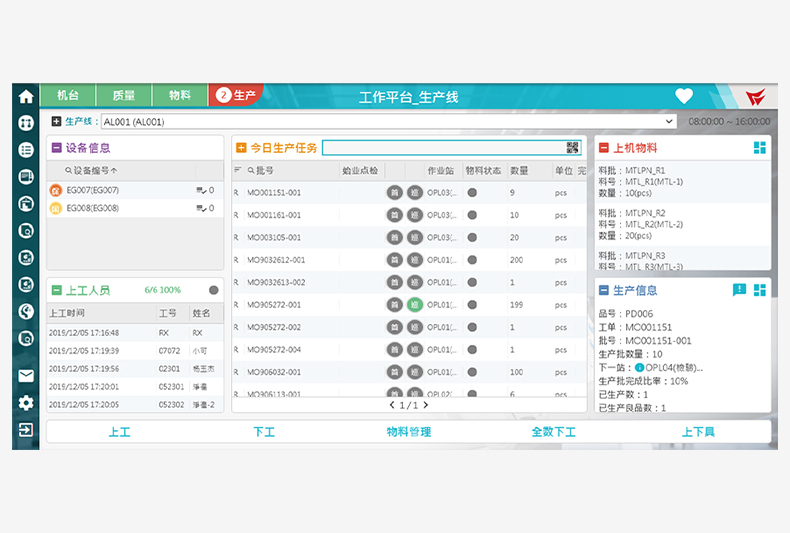
Task: Collapse the 上机物料 panel
Action: 604,148
